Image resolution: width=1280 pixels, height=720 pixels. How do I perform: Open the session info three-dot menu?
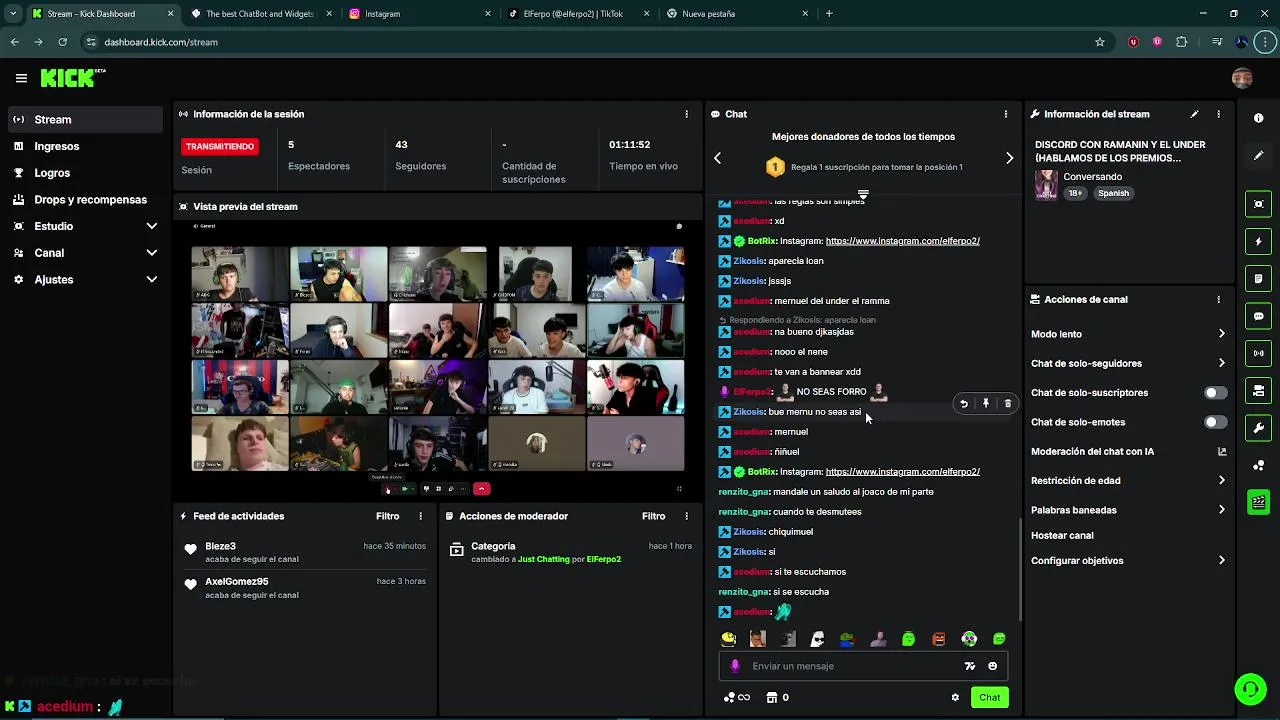686,114
